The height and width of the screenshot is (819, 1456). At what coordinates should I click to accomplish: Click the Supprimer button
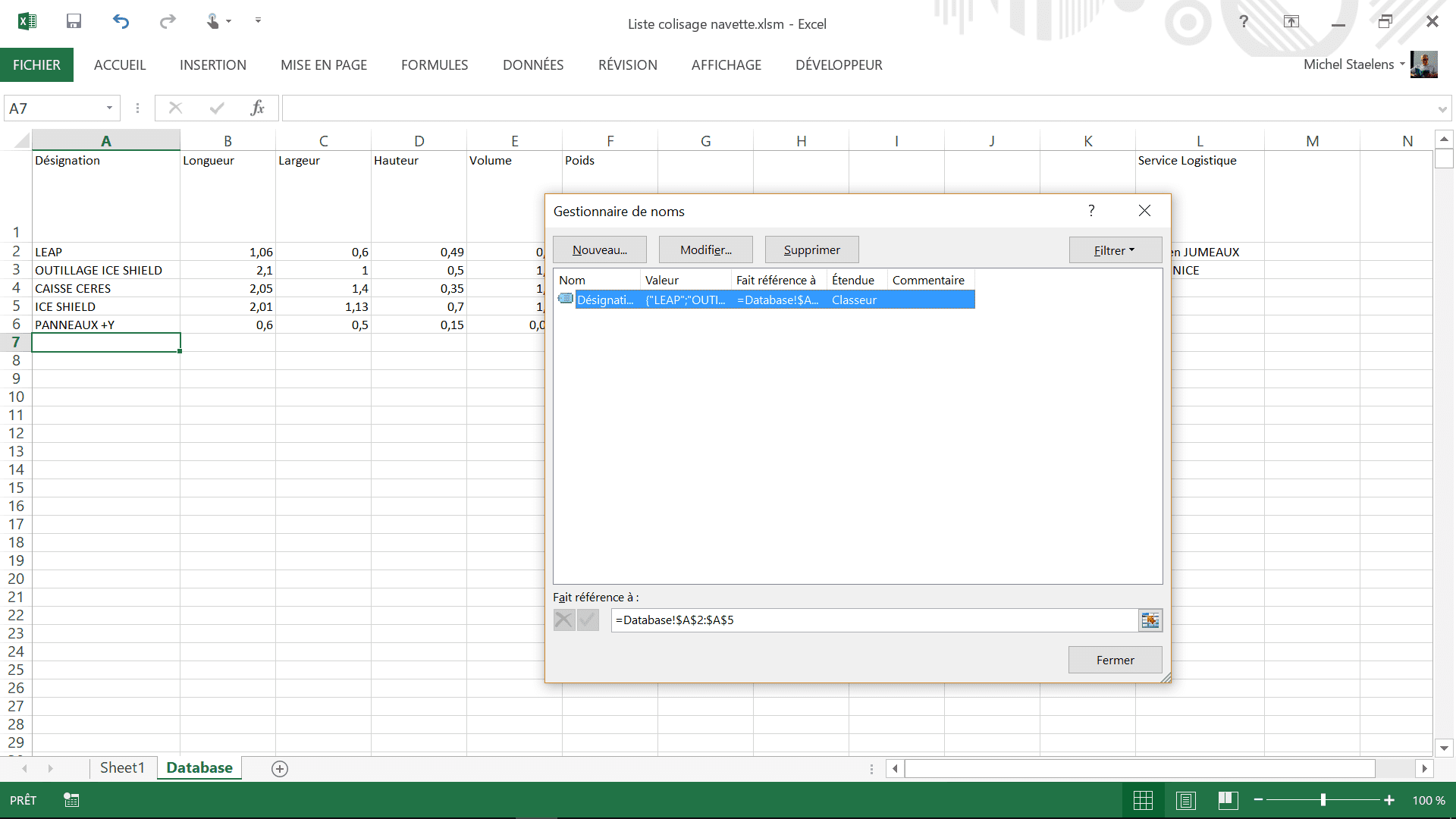point(811,250)
